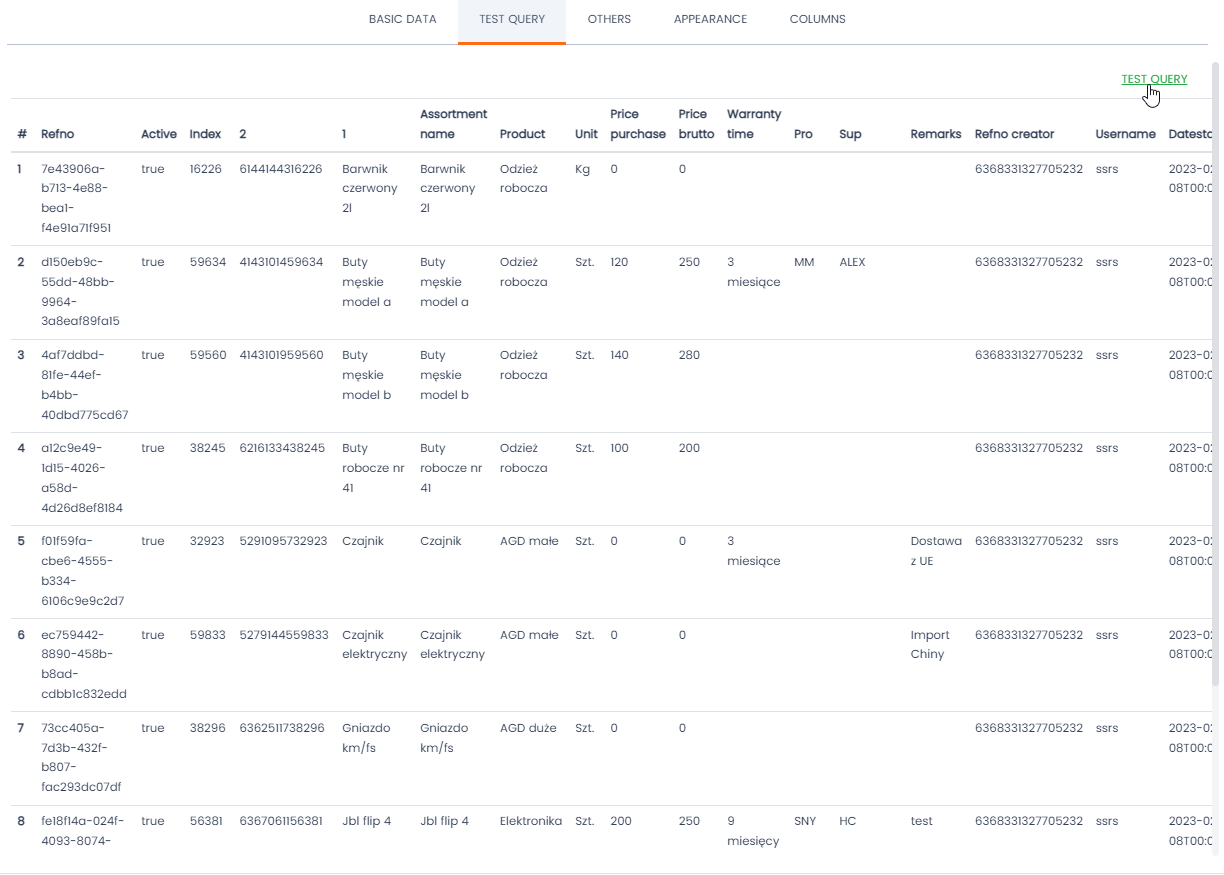Run the green Test Query link

(x=1154, y=79)
